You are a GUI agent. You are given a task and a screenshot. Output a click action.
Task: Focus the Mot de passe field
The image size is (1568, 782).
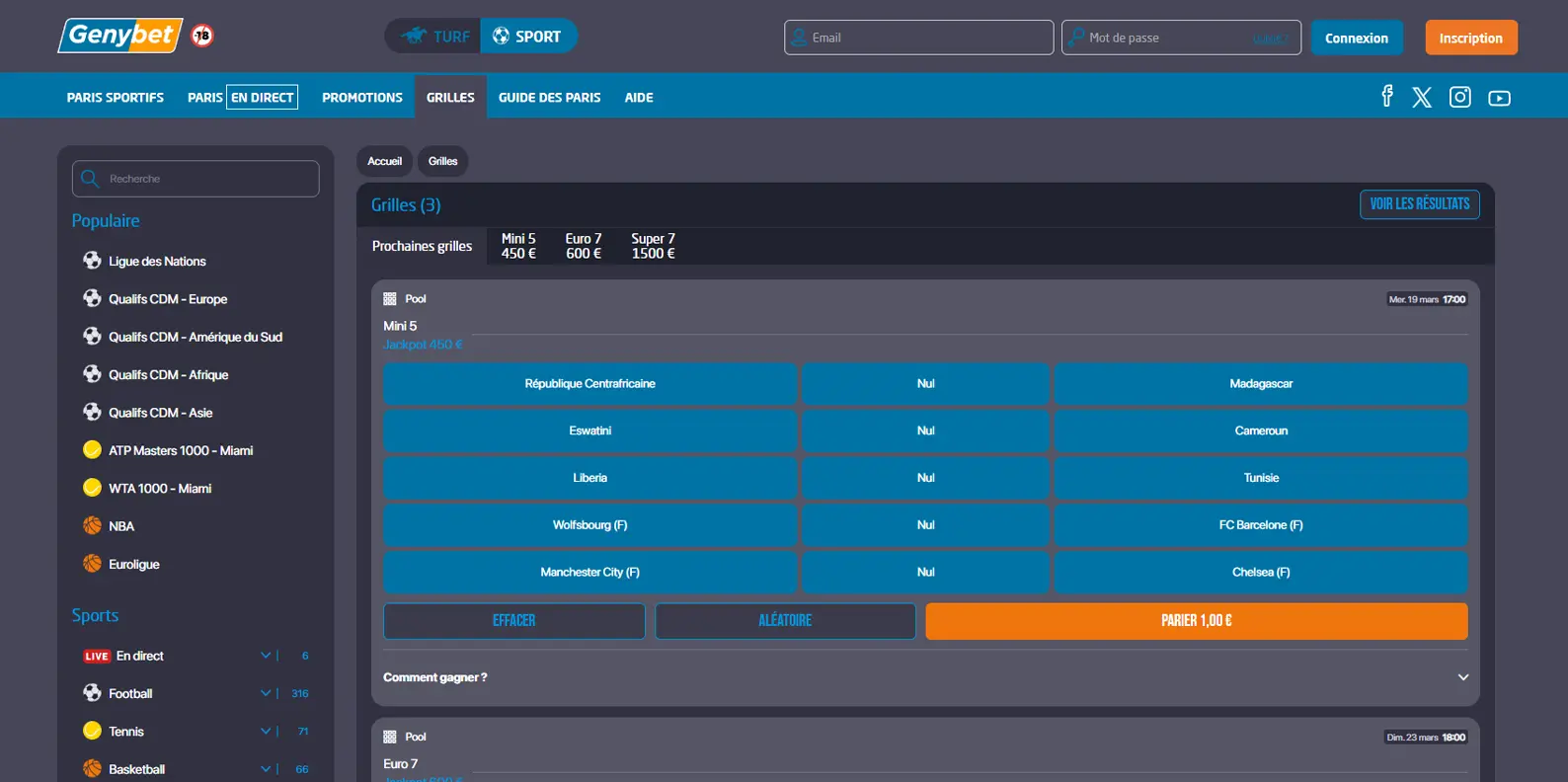1181,38
